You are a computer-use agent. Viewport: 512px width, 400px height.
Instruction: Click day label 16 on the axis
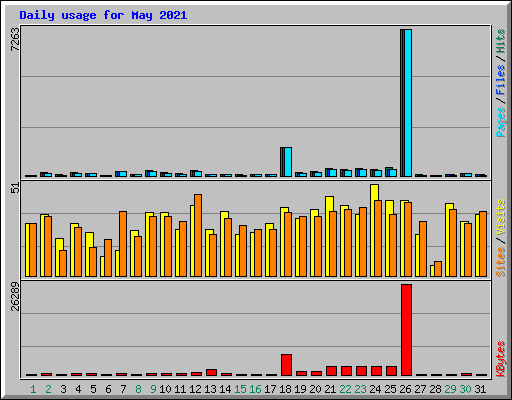[x=255, y=389]
